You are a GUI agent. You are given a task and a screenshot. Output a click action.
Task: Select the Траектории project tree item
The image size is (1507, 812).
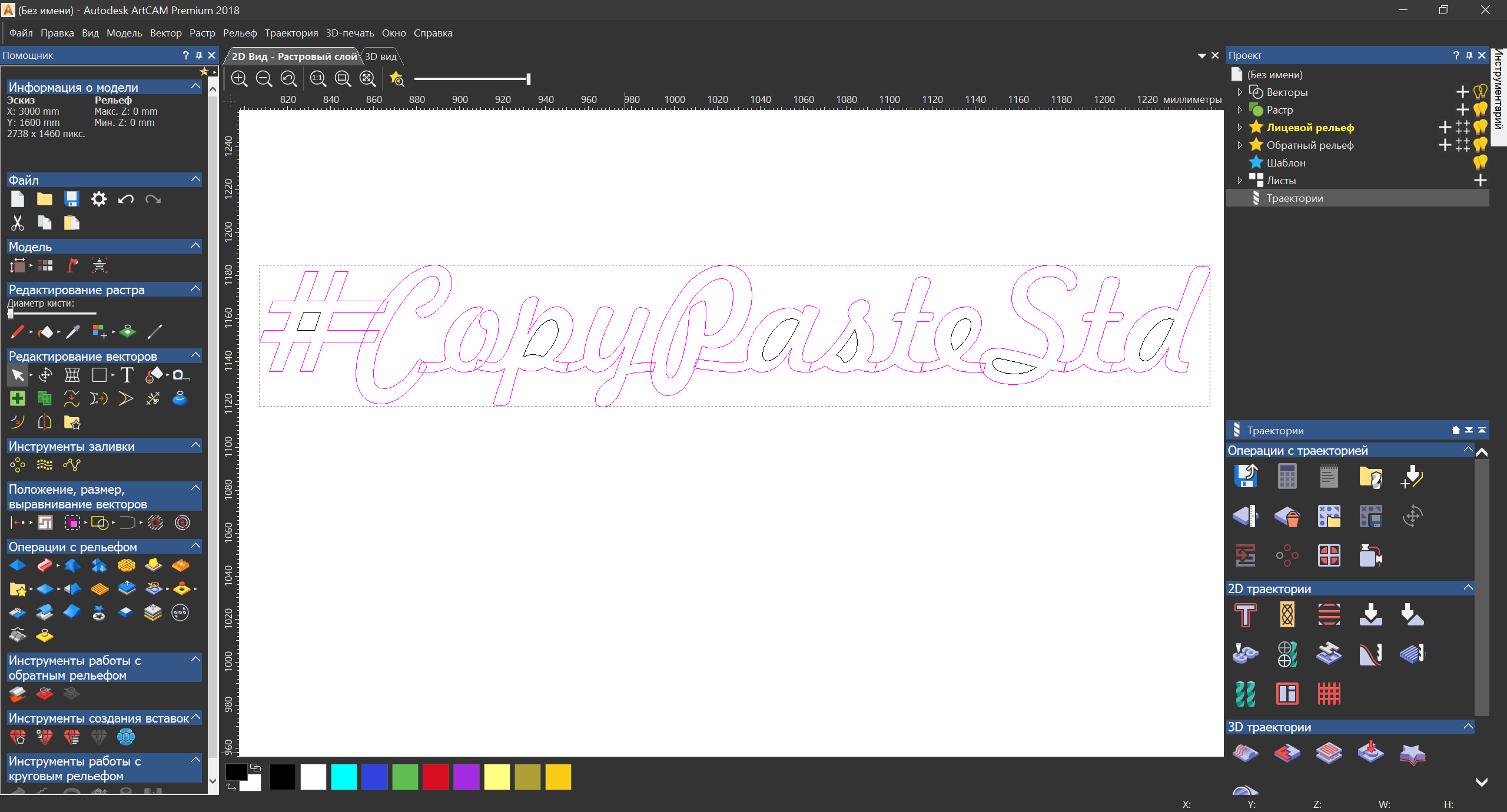[x=1294, y=198]
